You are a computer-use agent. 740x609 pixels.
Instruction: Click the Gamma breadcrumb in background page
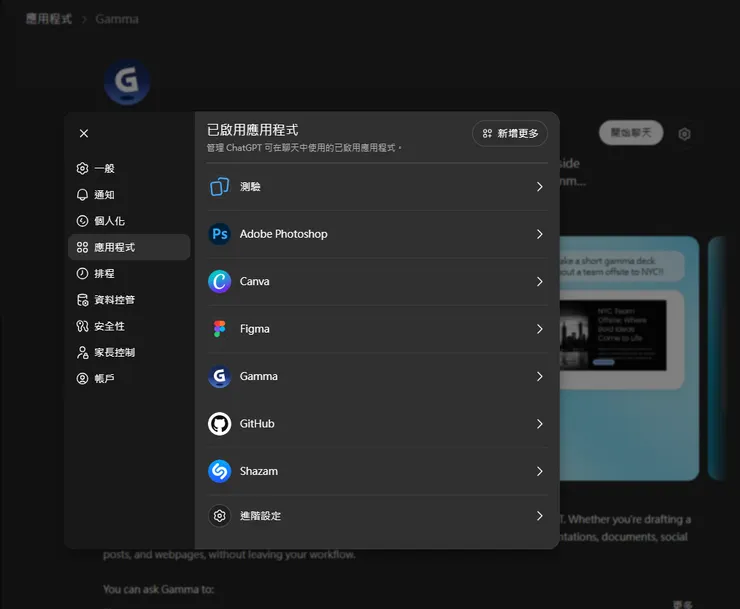point(117,19)
